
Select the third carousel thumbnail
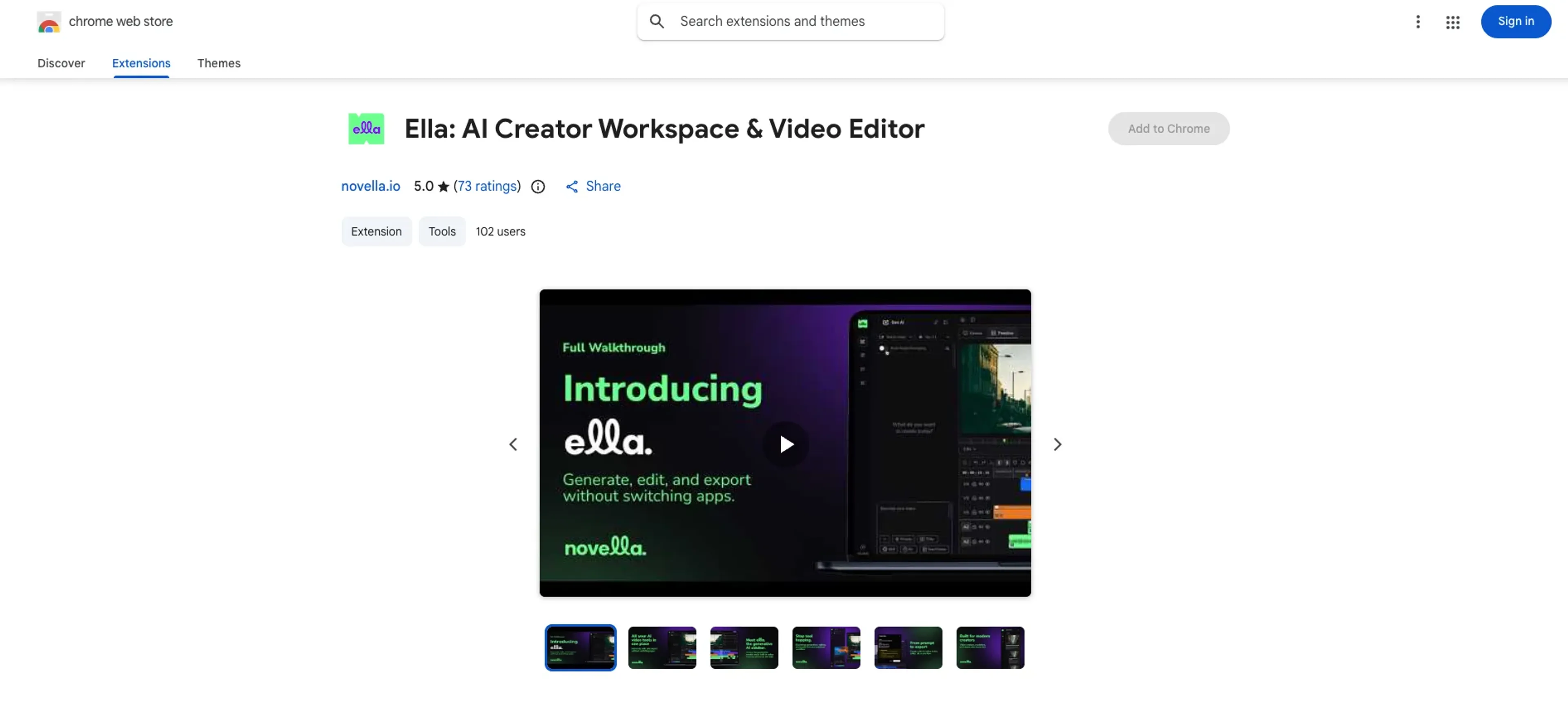point(744,648)
